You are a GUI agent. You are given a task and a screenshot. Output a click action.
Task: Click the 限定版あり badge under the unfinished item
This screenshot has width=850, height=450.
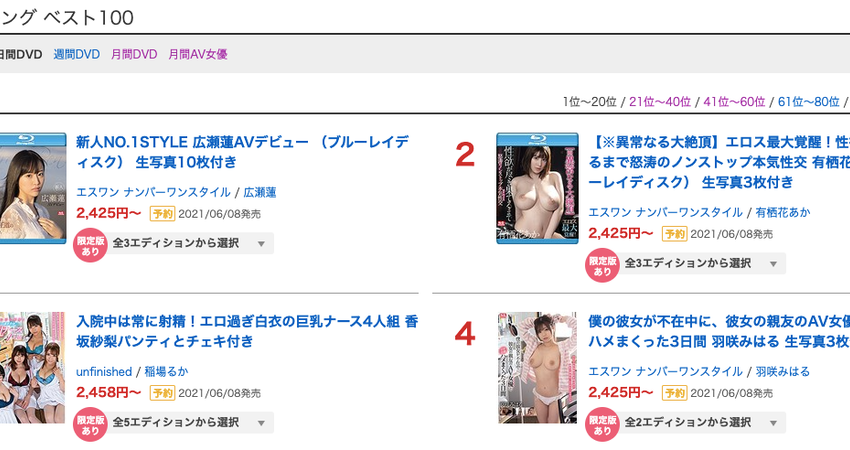(x=90, y=425)
